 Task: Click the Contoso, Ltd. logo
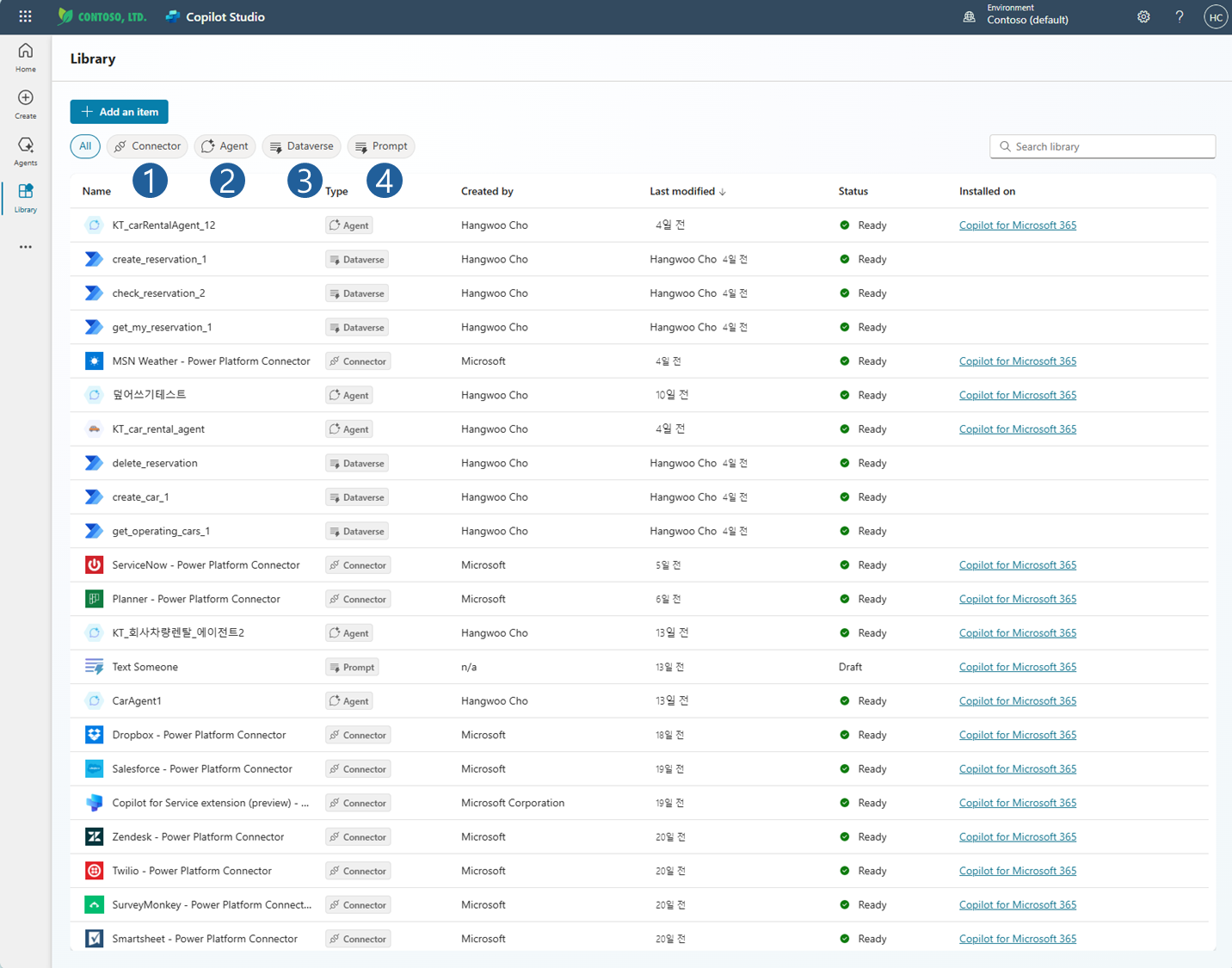[102, 16]
